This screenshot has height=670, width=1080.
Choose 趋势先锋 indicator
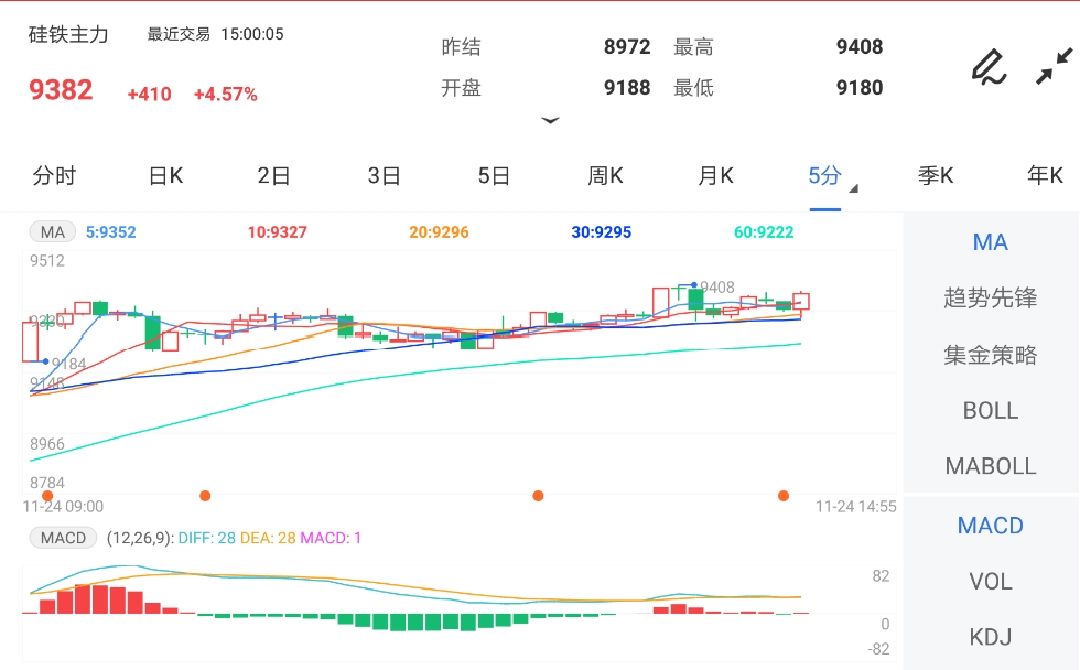990,298
